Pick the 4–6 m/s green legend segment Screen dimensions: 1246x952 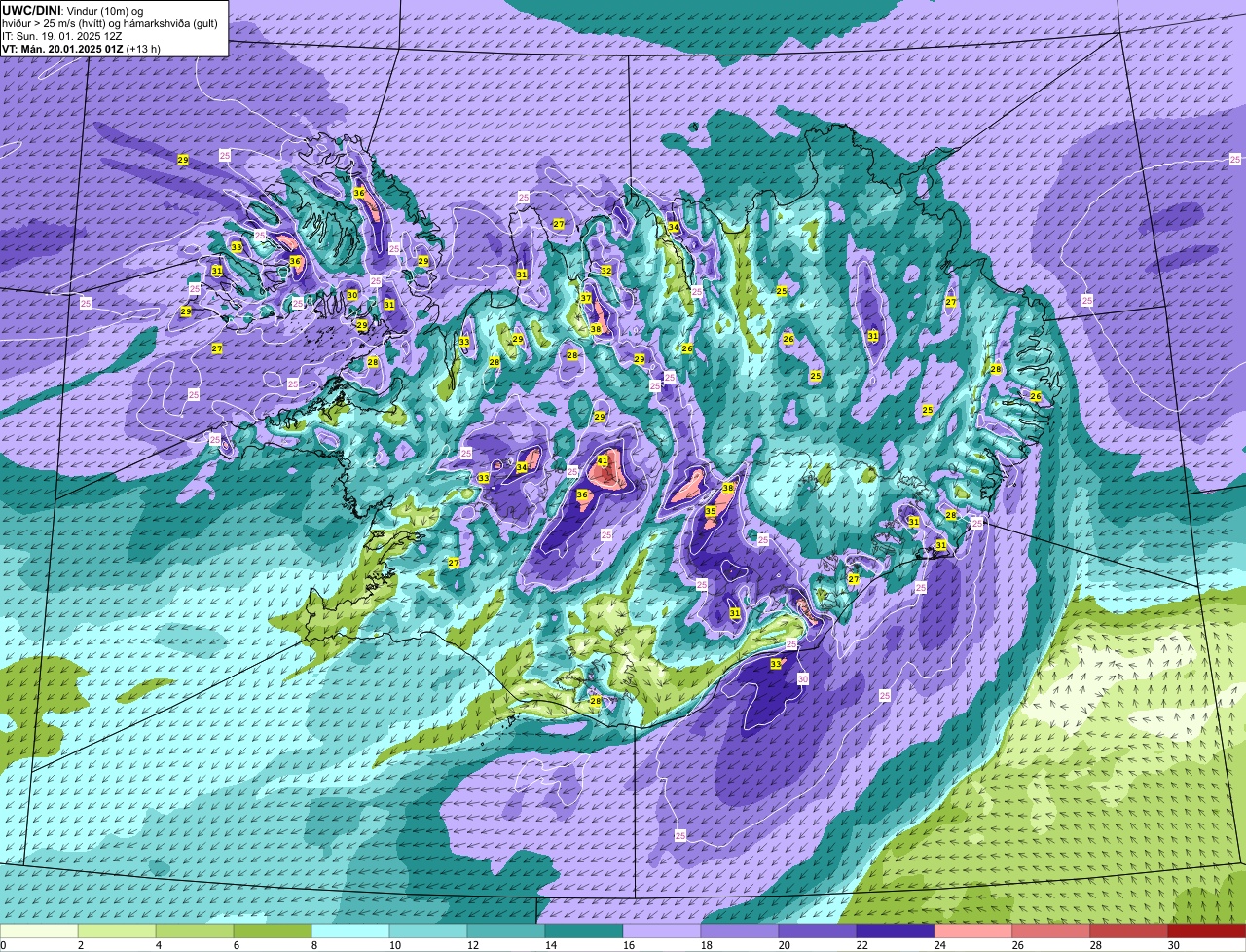[195, 932]
